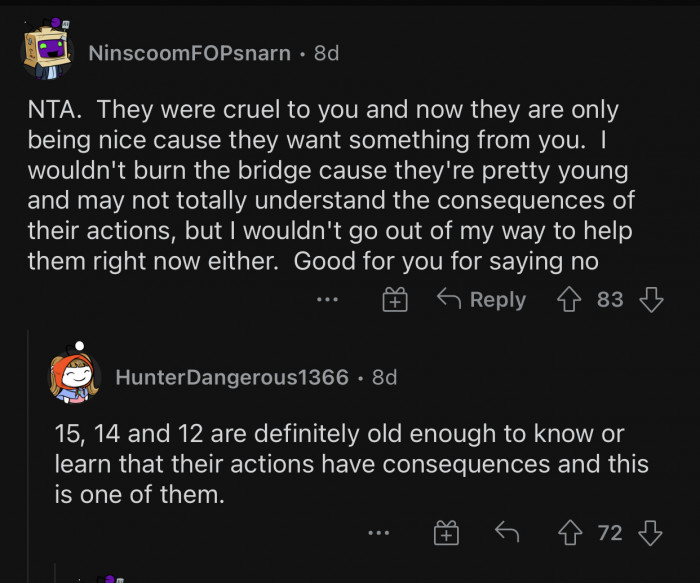
Task: Give an award to NinscoomFOPsnarn's comment
Action: tap(396, 299)
